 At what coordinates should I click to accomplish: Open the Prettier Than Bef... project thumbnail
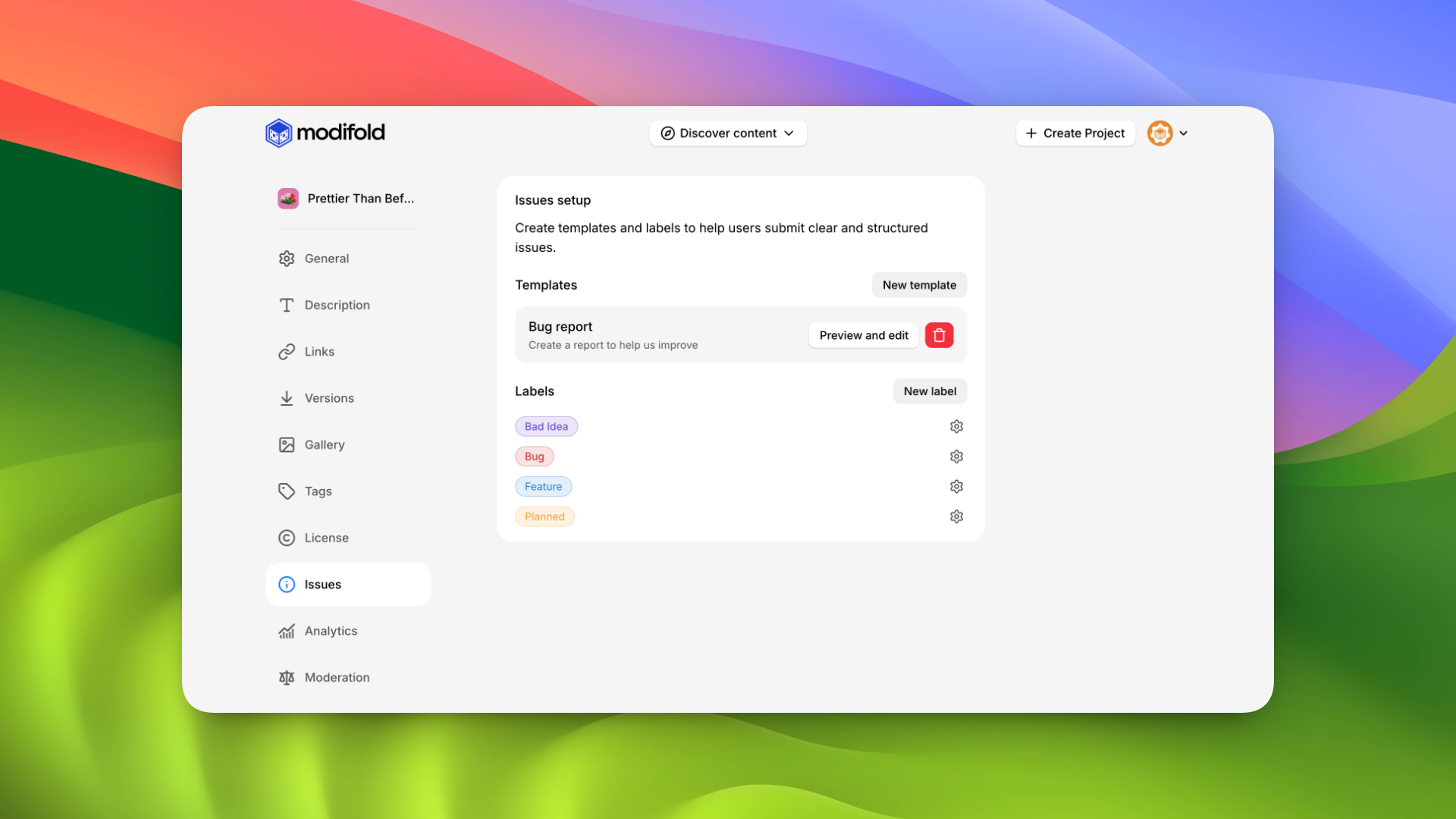(288, 199)
